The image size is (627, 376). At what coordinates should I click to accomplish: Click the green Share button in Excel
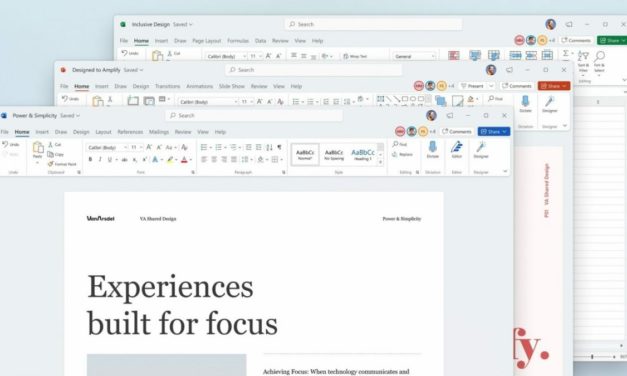pyautogui.click(x=612, y=40)
